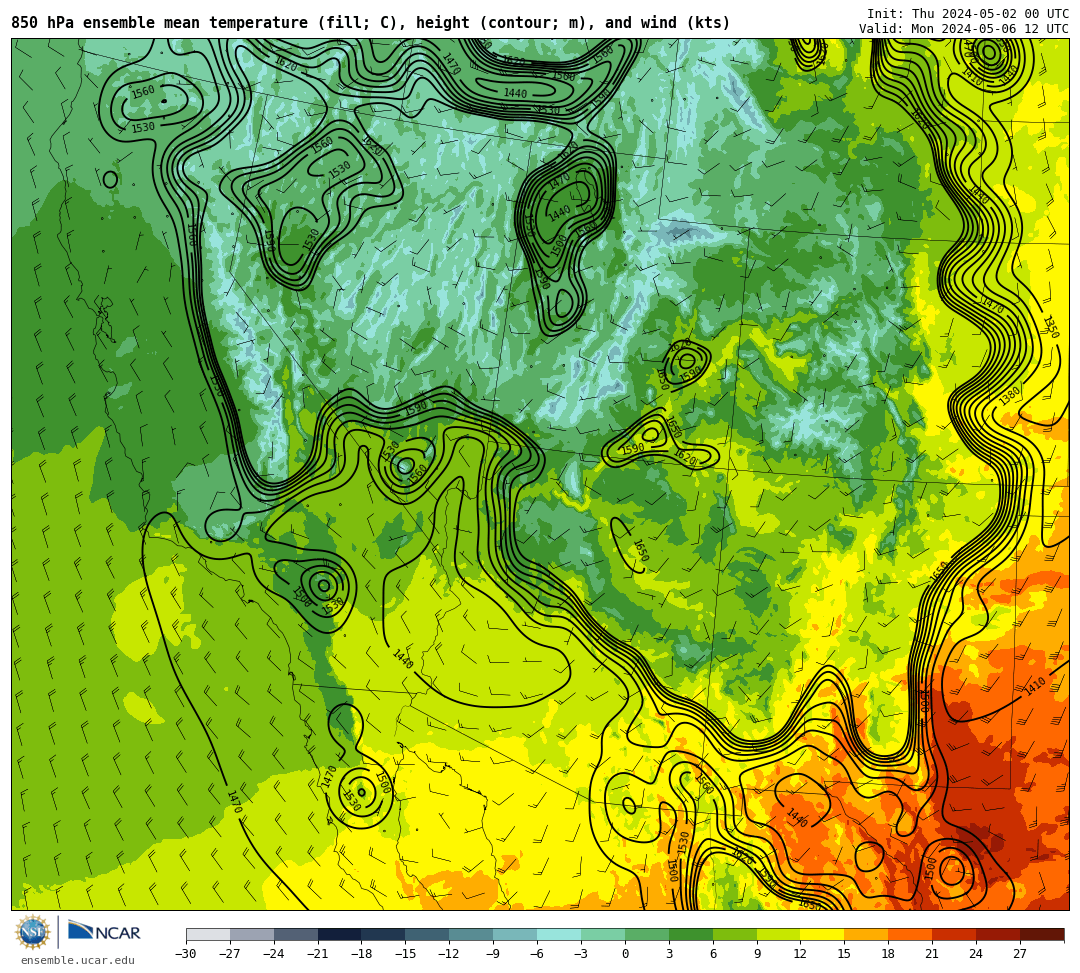The image size is (1080, 973).
Task: Pick the 18 to 21 orange swatch
Action: (911, 934)
